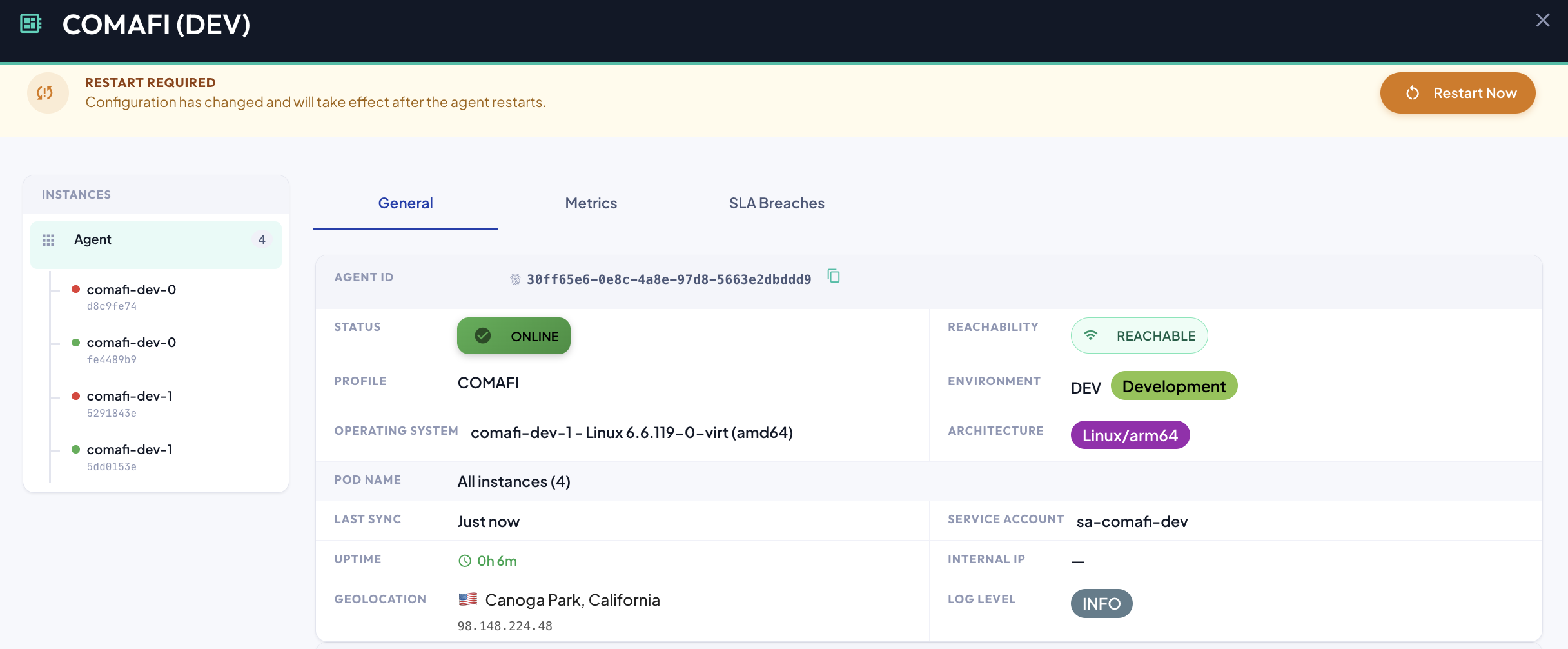Image resolution: width=1568 pixels, height=649 pixels.
Task: Switch to the SLA Breaches tab
Action: tap(777, 203)
